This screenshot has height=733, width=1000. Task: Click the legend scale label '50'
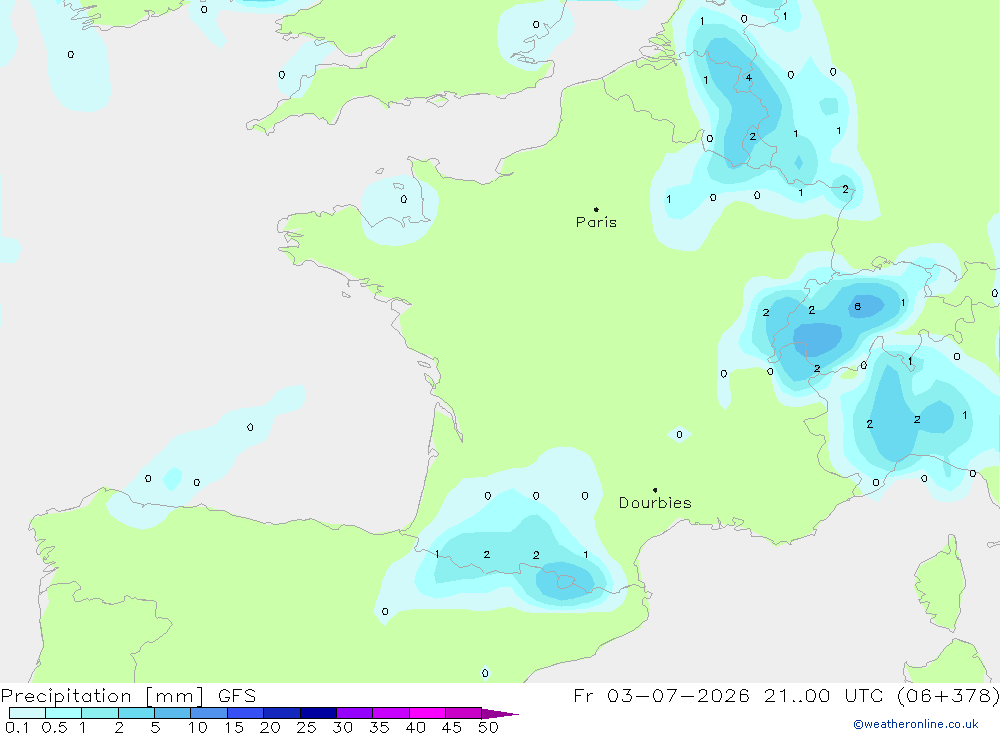(488, 727)
